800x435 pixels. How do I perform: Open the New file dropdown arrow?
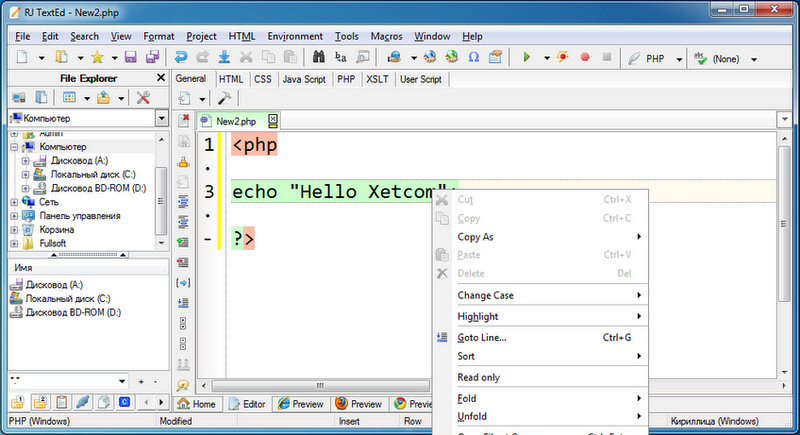[x=41, y=58]
